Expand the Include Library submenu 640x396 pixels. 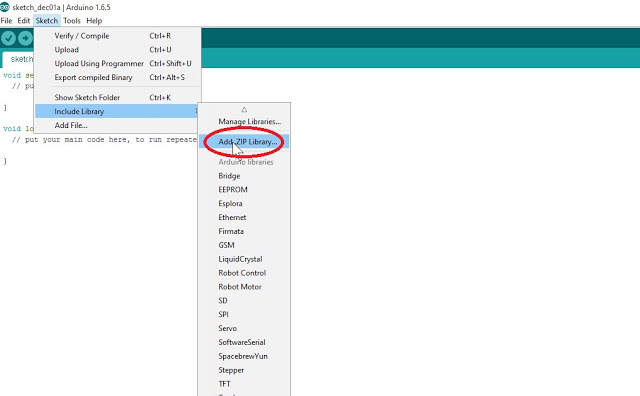[117, 111]
